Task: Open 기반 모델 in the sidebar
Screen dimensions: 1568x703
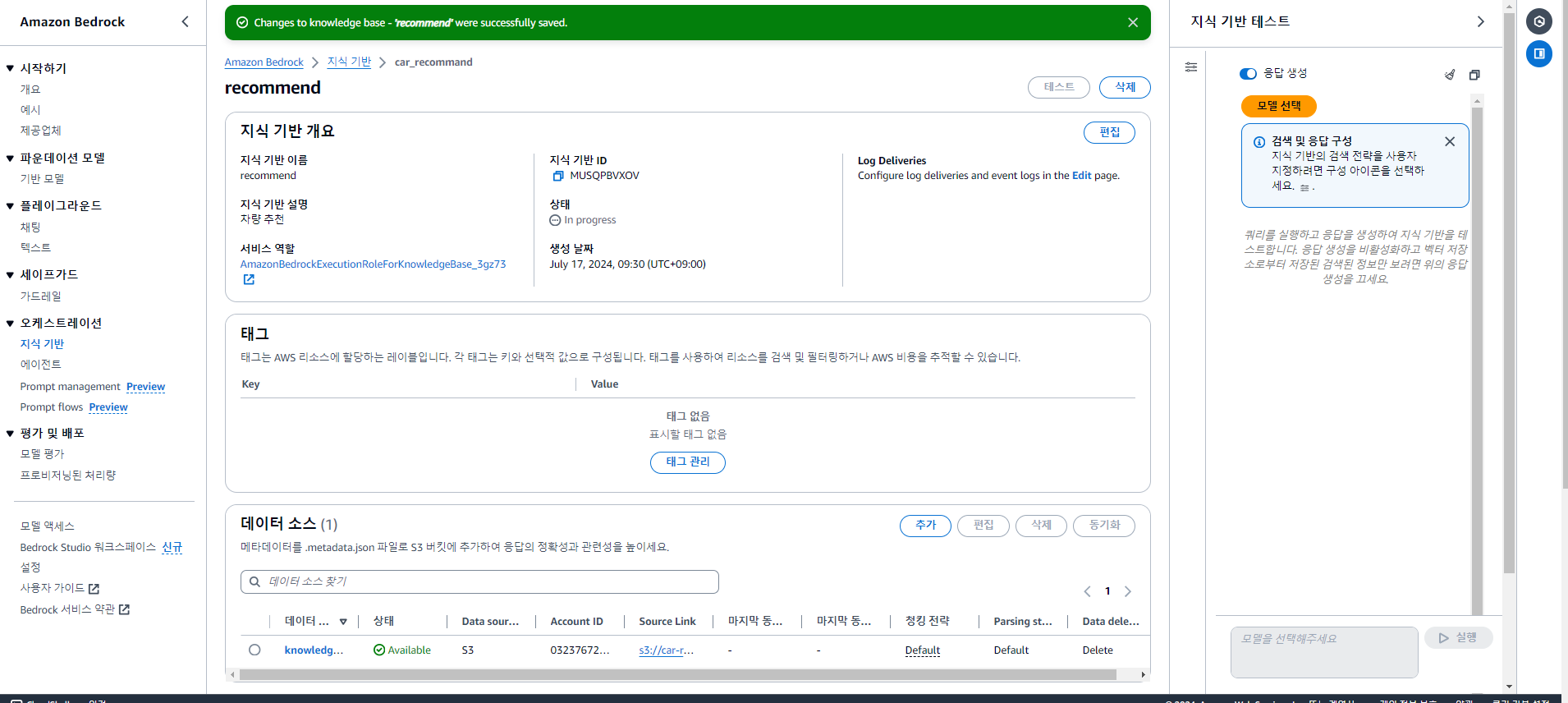Action: 42,179
